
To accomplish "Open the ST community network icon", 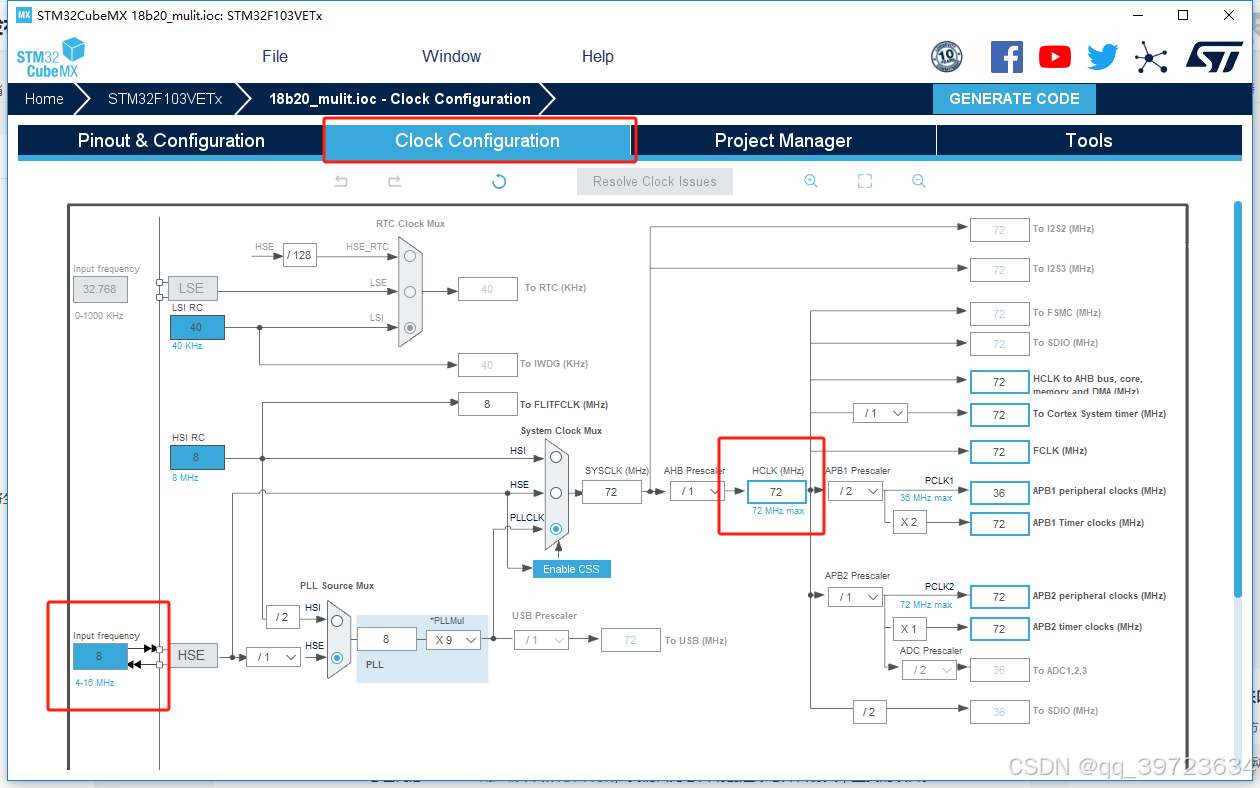I will (x=1151, y=57).
